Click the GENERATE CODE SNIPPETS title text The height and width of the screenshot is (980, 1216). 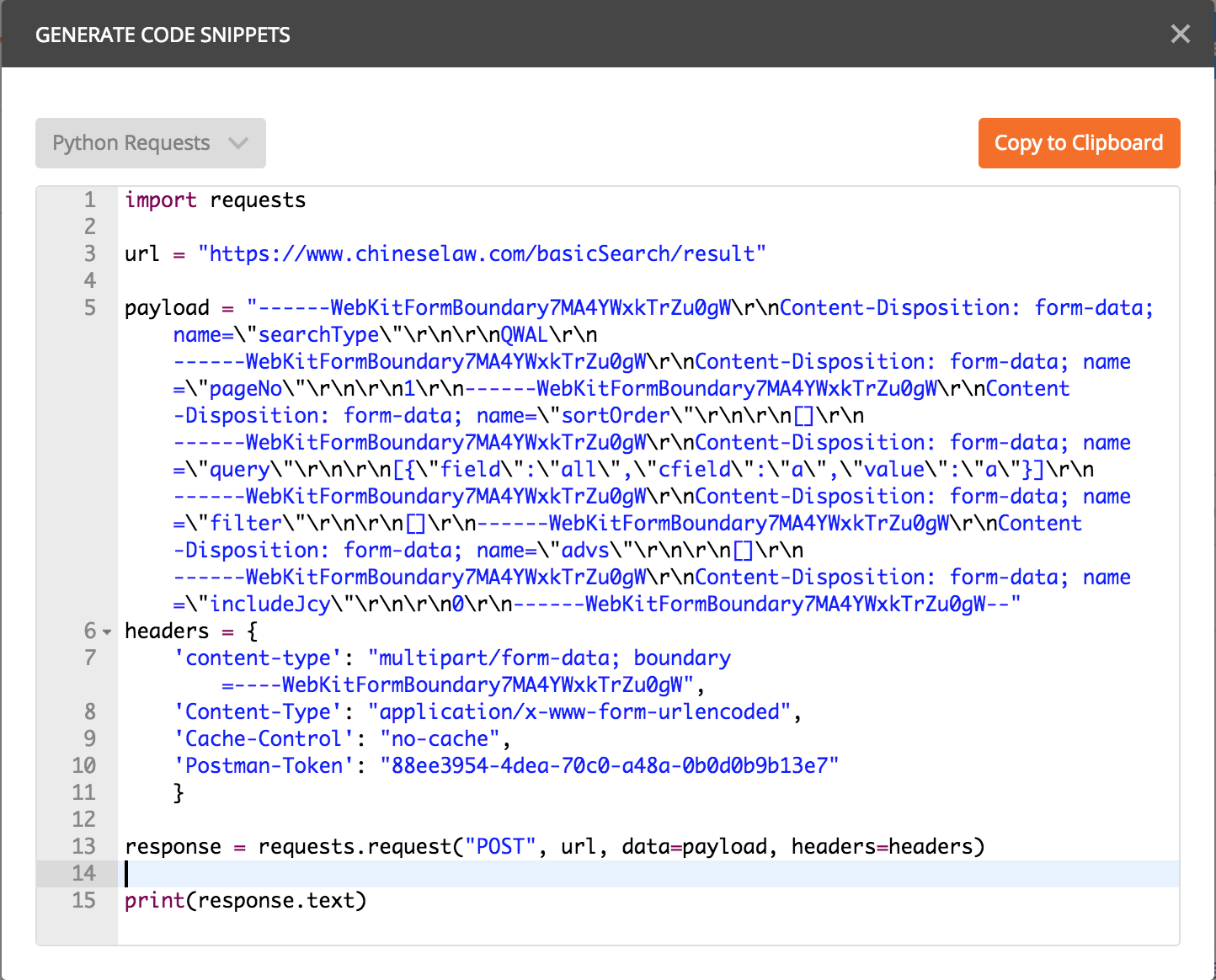(x=163, y=35)
